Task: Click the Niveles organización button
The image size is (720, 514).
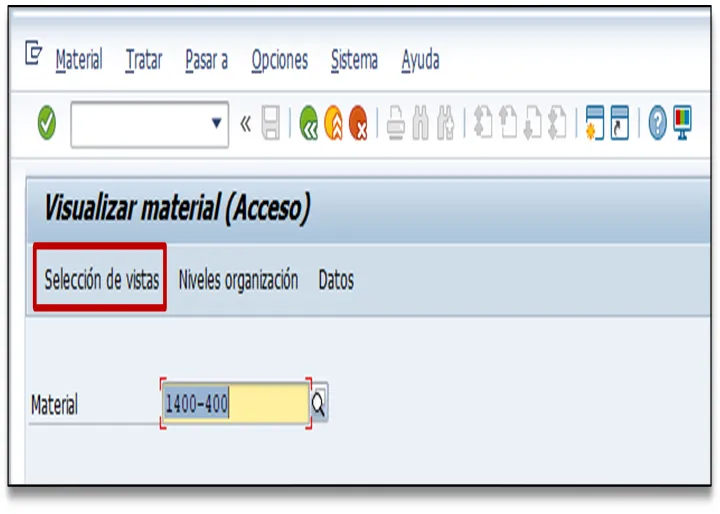Action: click(x=238, y=280)
